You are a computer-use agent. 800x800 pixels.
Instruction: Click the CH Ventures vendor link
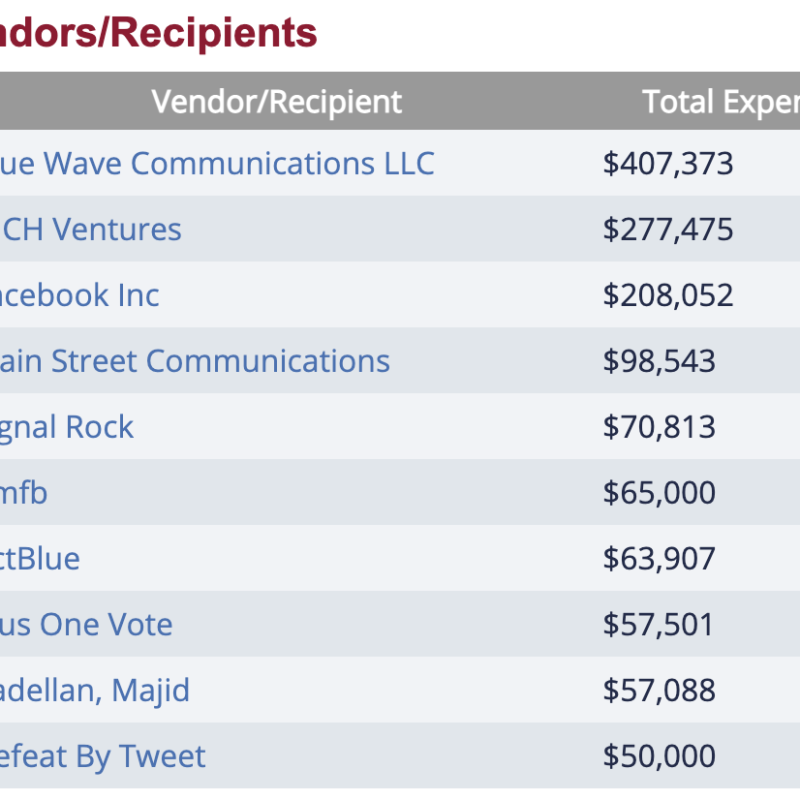click(x=91, y=229)
